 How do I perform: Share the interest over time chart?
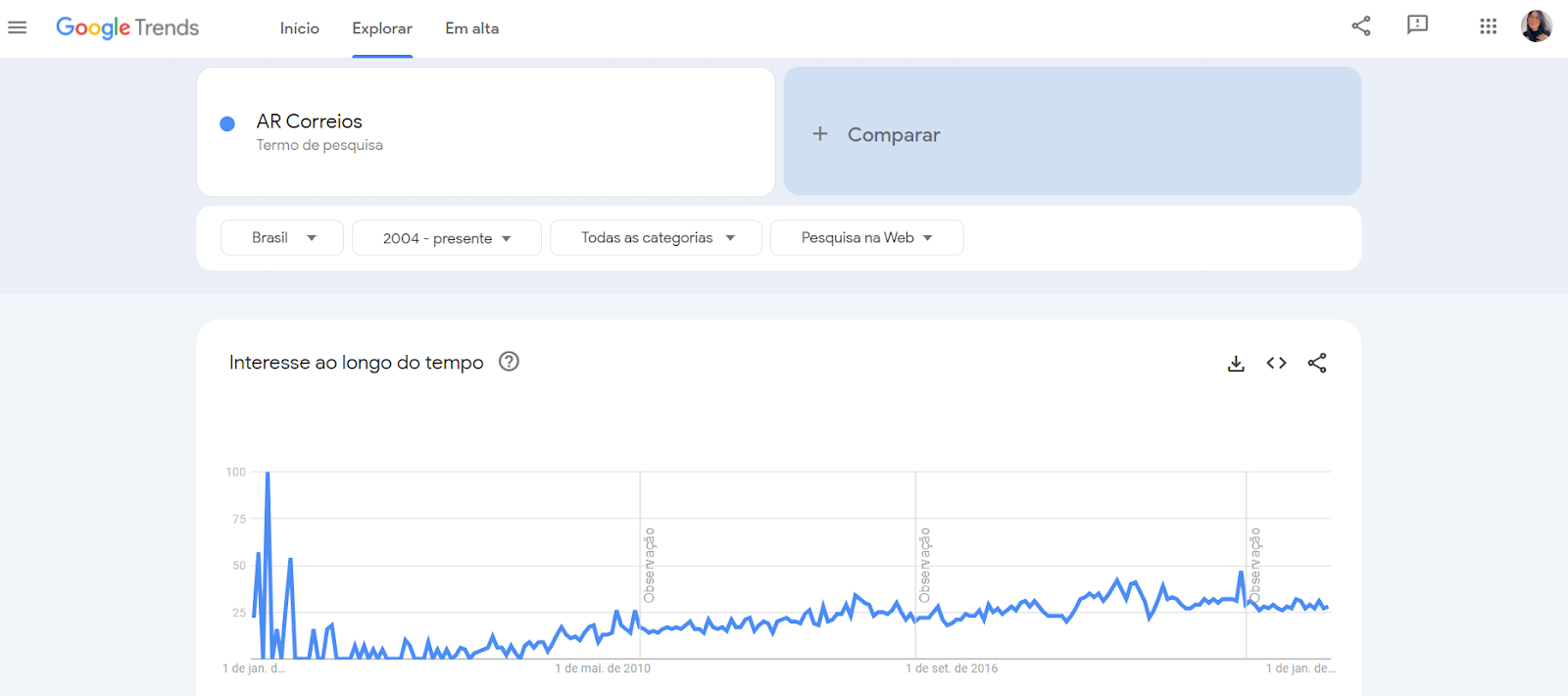point(1317,363)
